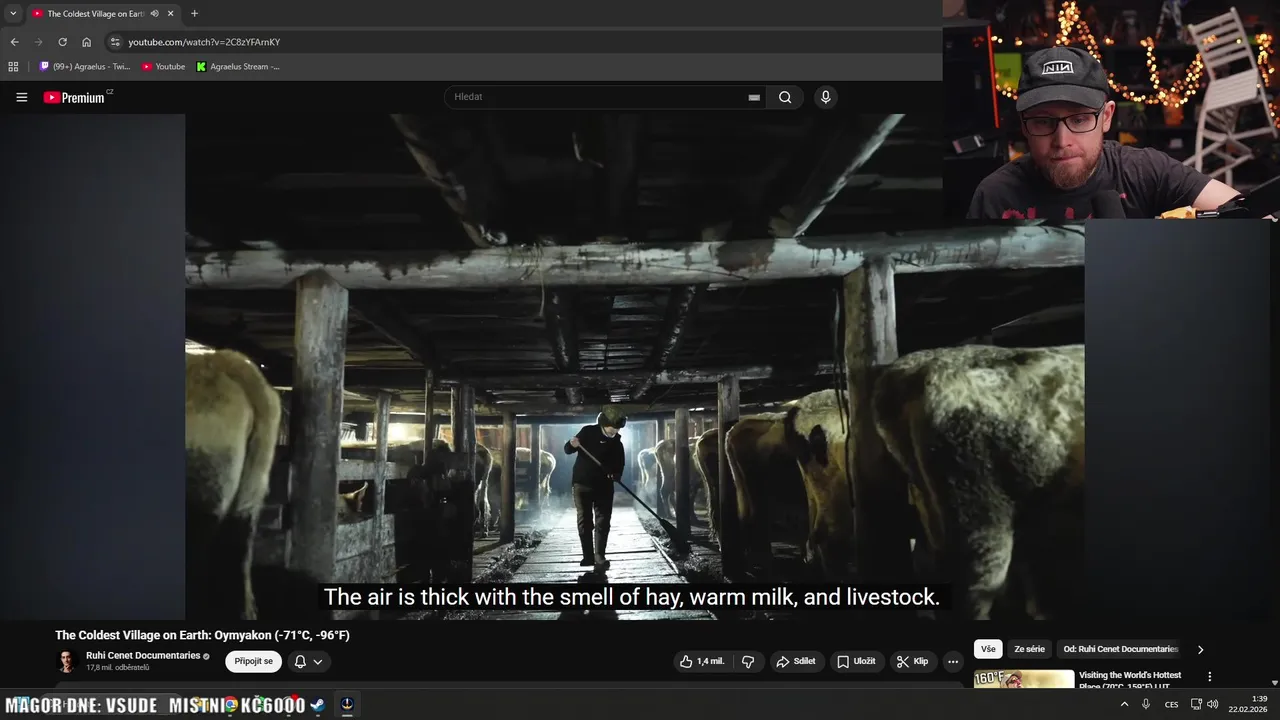The width and height of the screenshot is (1280, 720).
Task: Expand notification options chevron next to bell
Action: pos(318,661)
